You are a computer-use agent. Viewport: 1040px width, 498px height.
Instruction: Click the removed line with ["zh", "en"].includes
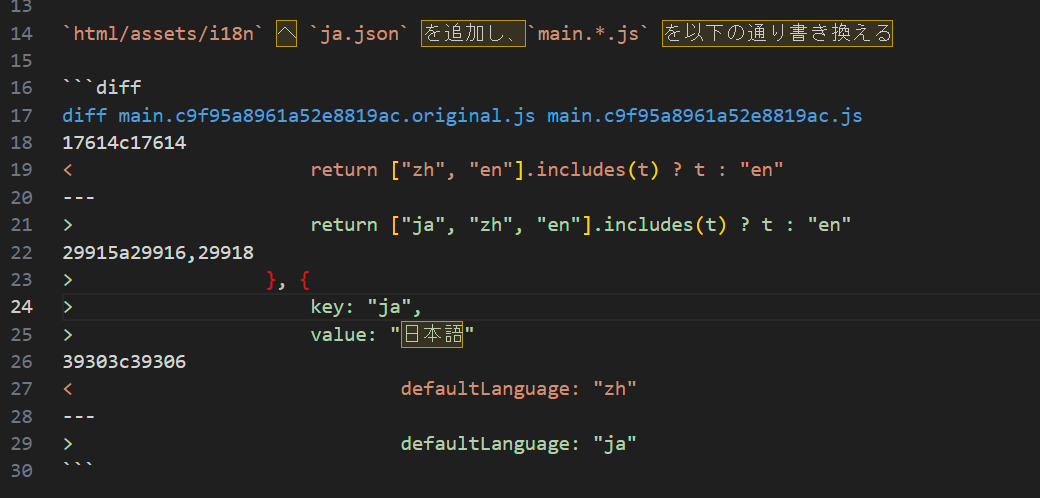547,170
